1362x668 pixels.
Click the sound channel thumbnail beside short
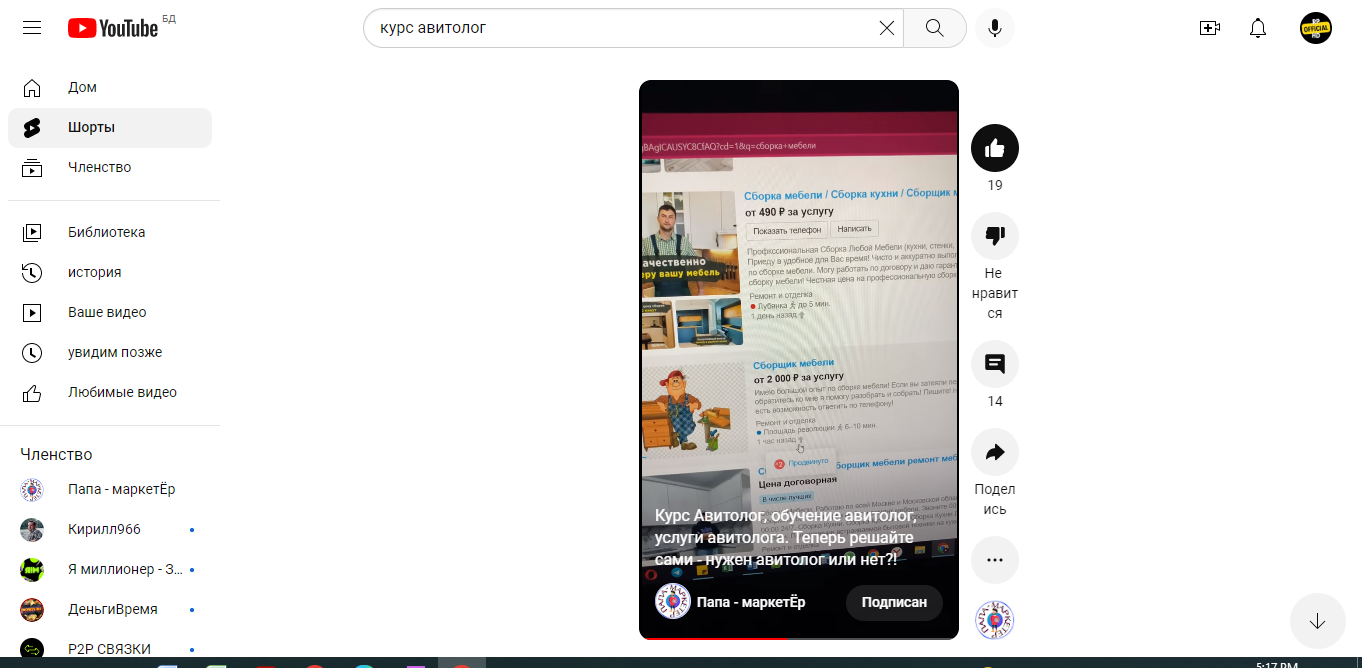coord(995,620)
